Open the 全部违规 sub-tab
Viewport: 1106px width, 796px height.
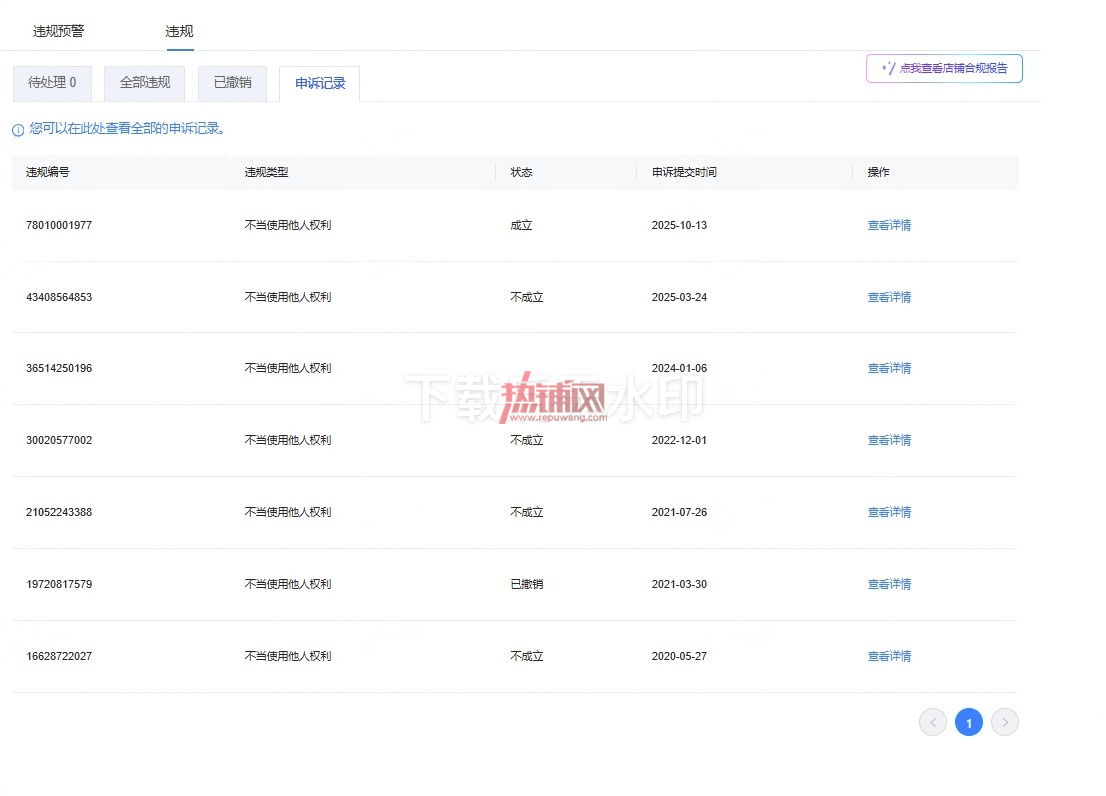[145, 83]
